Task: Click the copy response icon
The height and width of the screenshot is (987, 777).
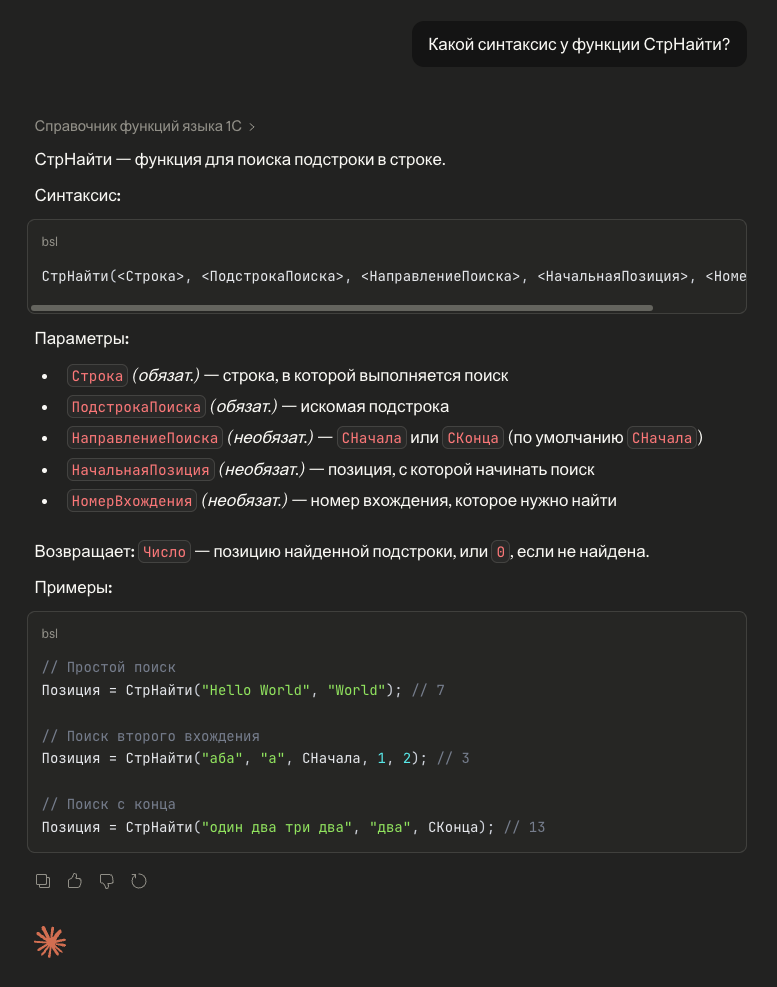Action: pos(43,881)
